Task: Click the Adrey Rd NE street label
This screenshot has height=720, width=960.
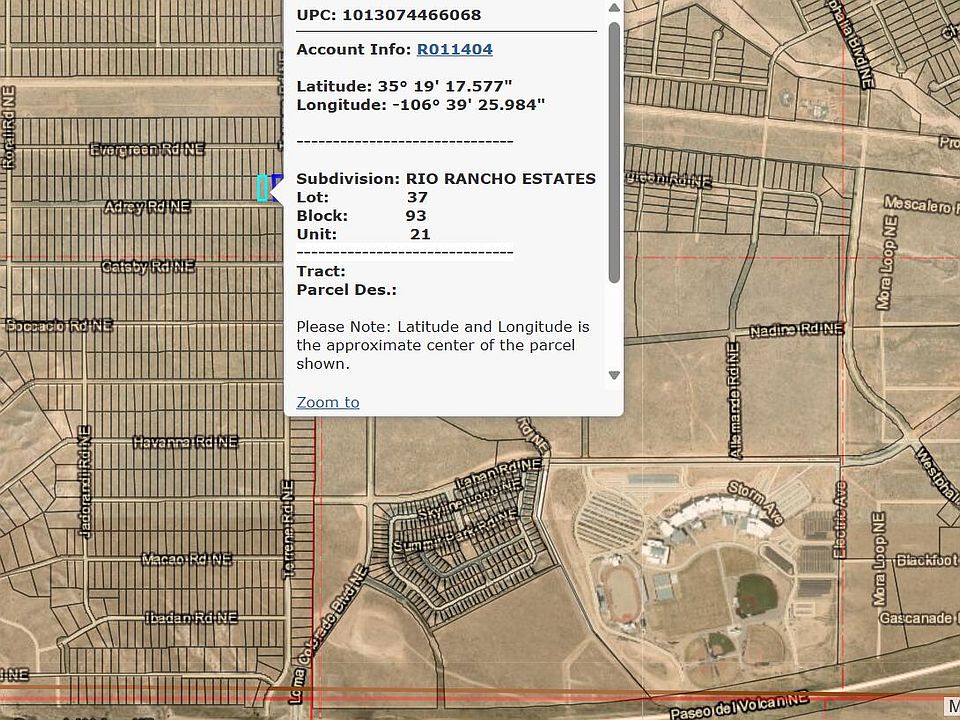Action: pyautogui.click(x=147, y=207)
